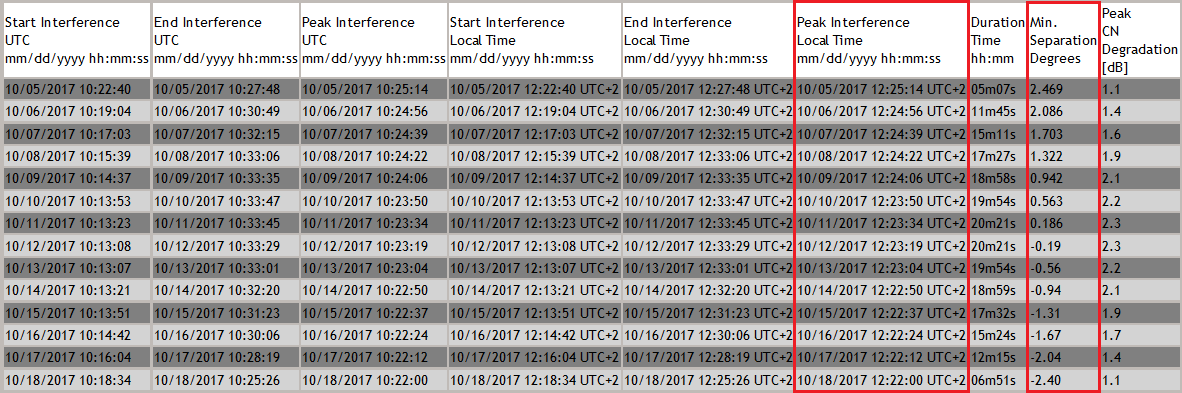Click the Peak CN Degradation header
Screen dimensions: 1182x393
1140,40
